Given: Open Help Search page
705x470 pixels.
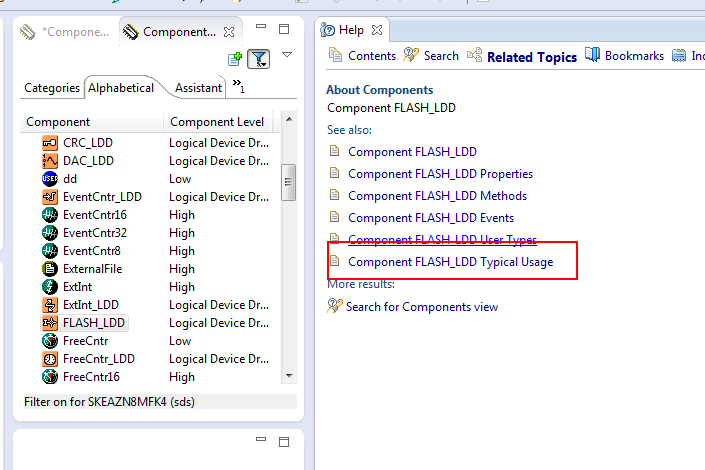Looking at the screenshot, I should point(431,56).
